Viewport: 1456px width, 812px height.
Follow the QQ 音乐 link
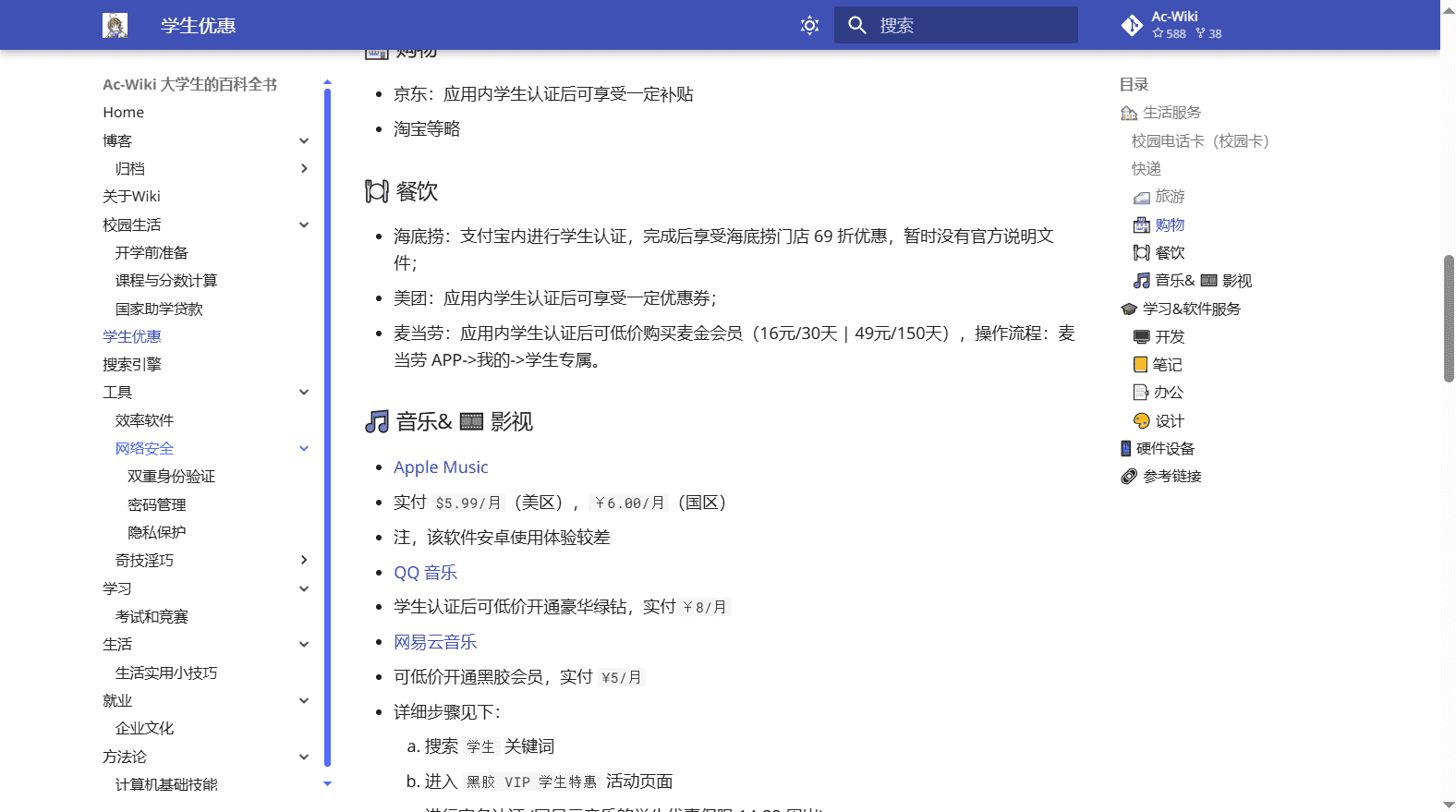(426, 573)
